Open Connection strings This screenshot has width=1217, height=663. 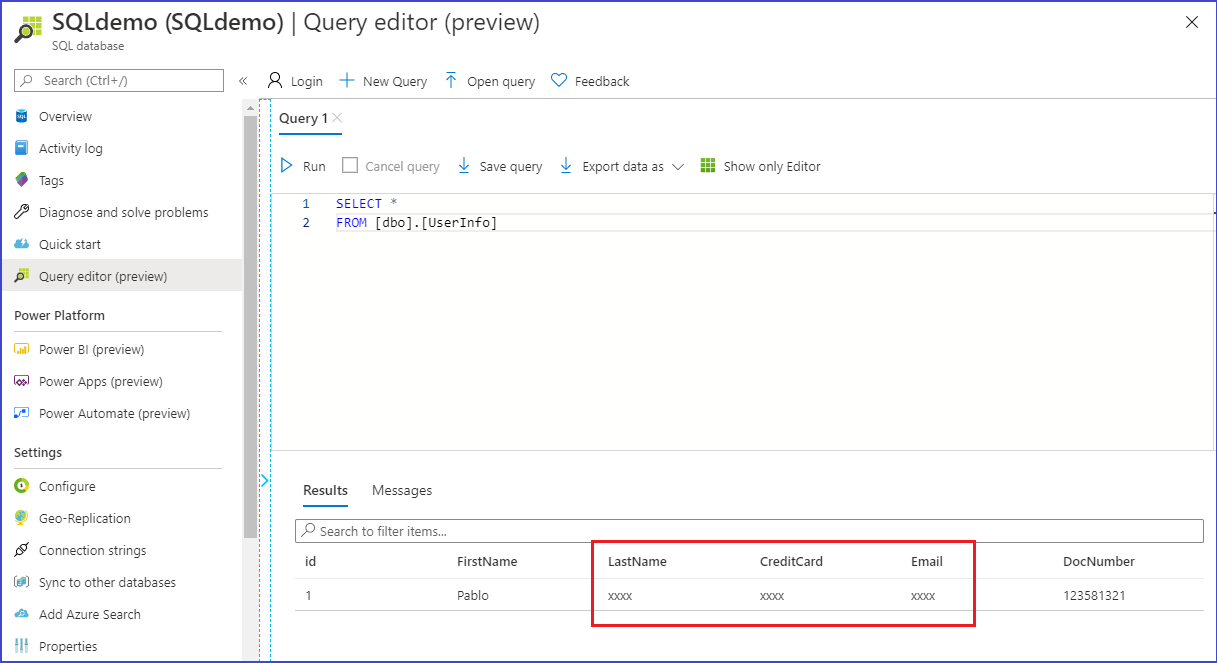[x=93, y=550]
